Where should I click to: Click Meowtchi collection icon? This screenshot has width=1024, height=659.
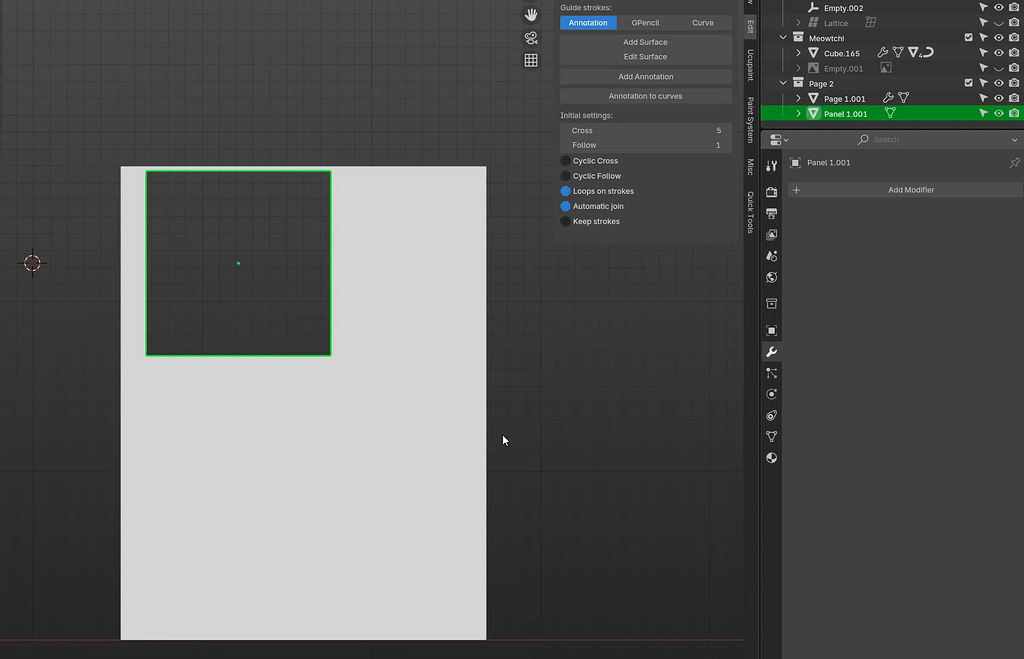[798, 37]
